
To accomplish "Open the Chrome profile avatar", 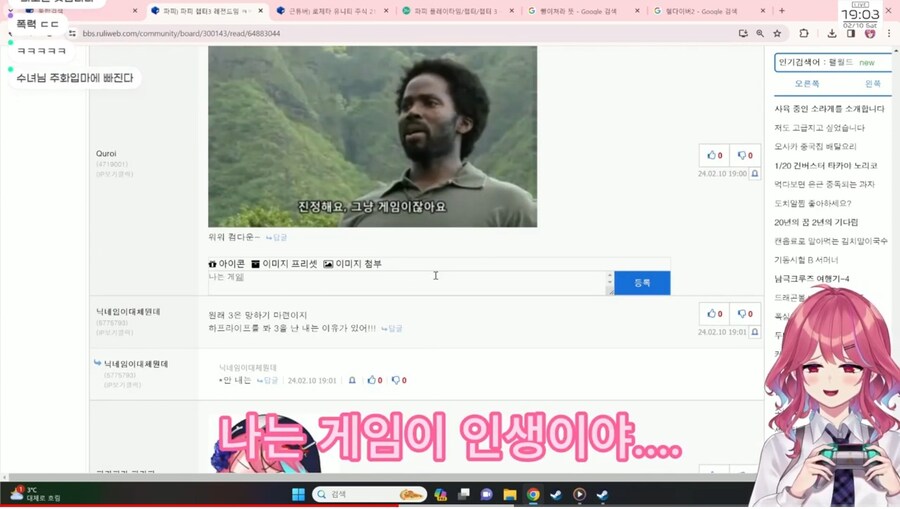I will [870, 33].
